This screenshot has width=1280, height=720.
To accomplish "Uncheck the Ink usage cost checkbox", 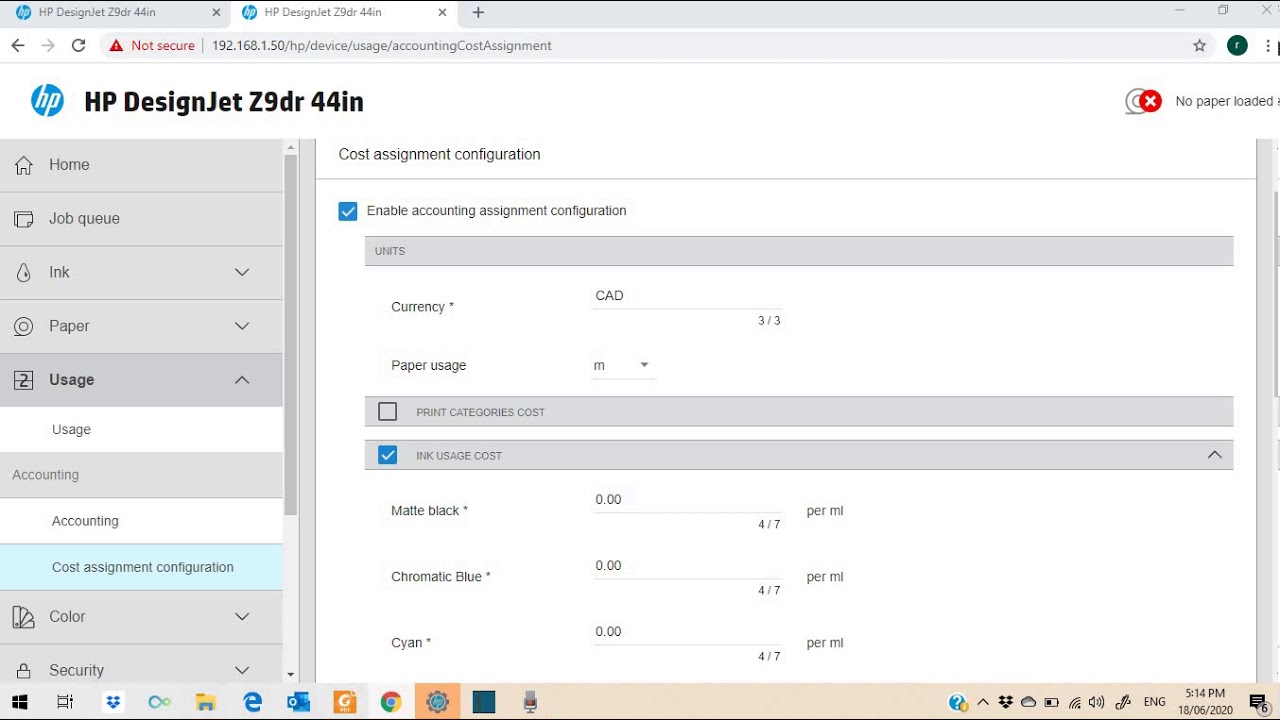I will click(x=388, y=455).
